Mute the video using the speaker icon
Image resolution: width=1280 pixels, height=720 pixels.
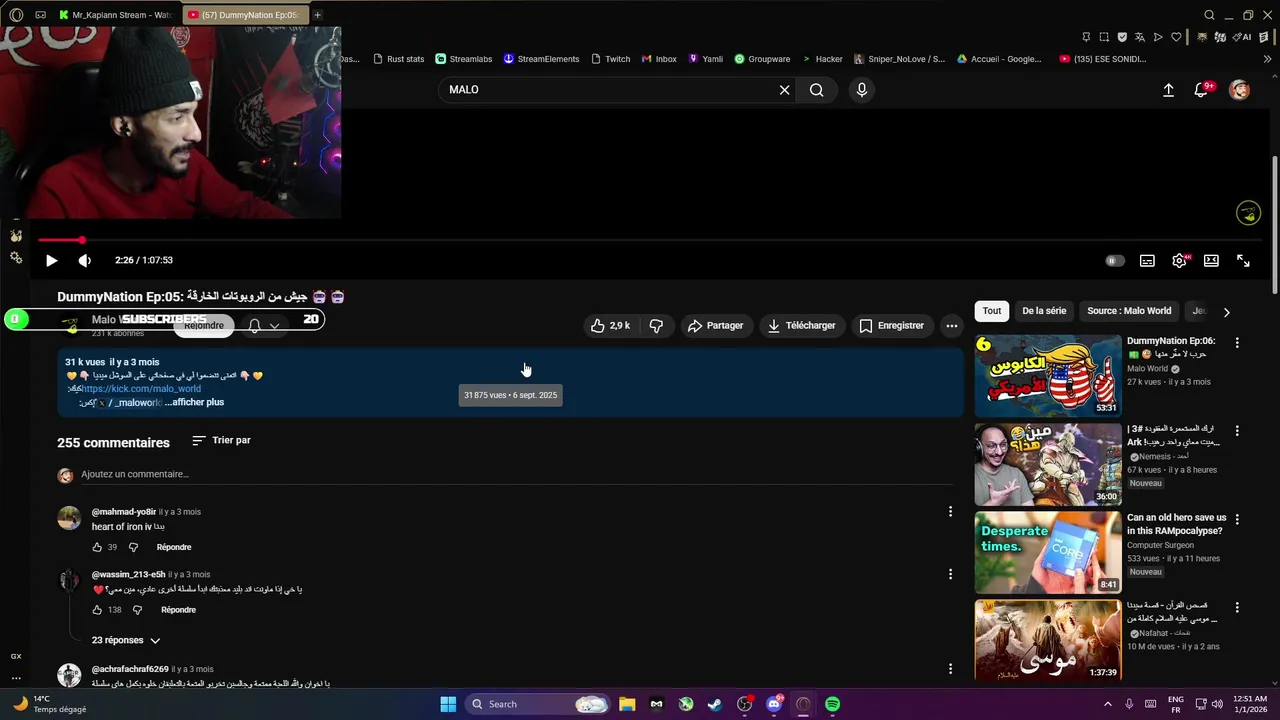pos(85,260)
